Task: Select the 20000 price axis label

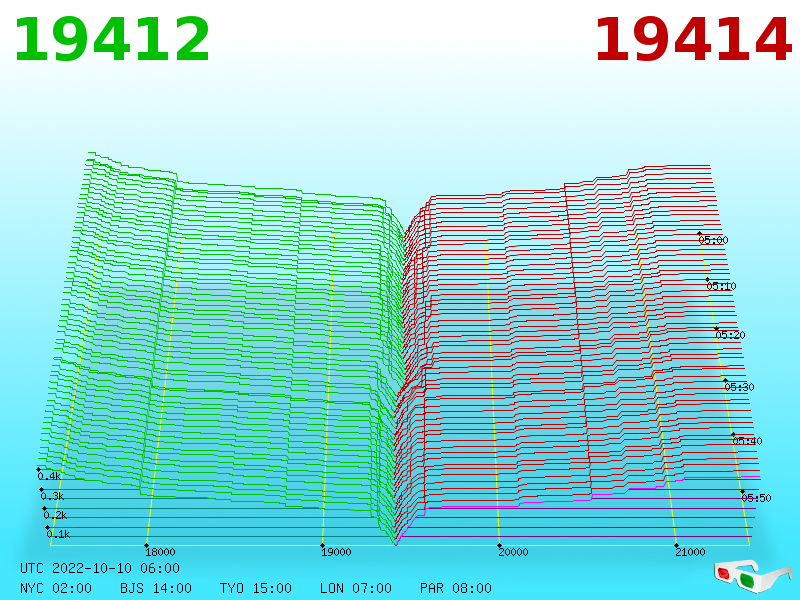Action: [x=513, y=552]
